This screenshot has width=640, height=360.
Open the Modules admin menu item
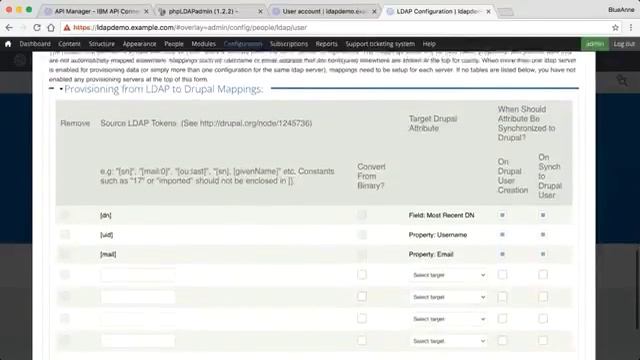[x=203, y=44]
